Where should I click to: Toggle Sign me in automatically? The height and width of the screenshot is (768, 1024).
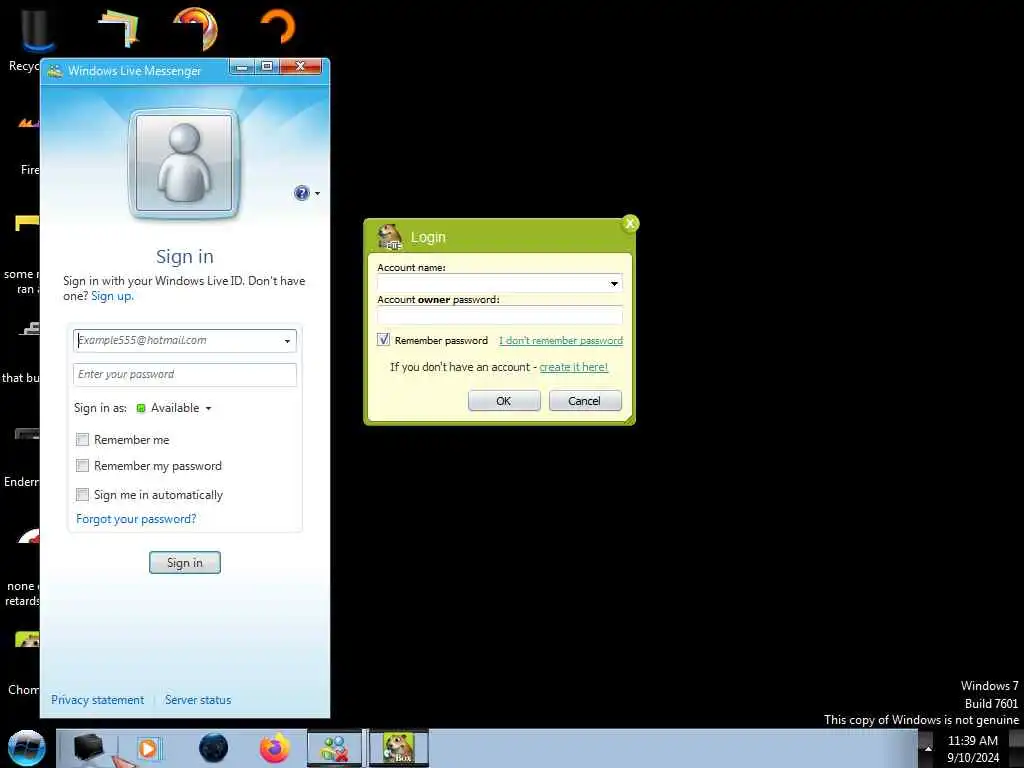tap(82, 494)
